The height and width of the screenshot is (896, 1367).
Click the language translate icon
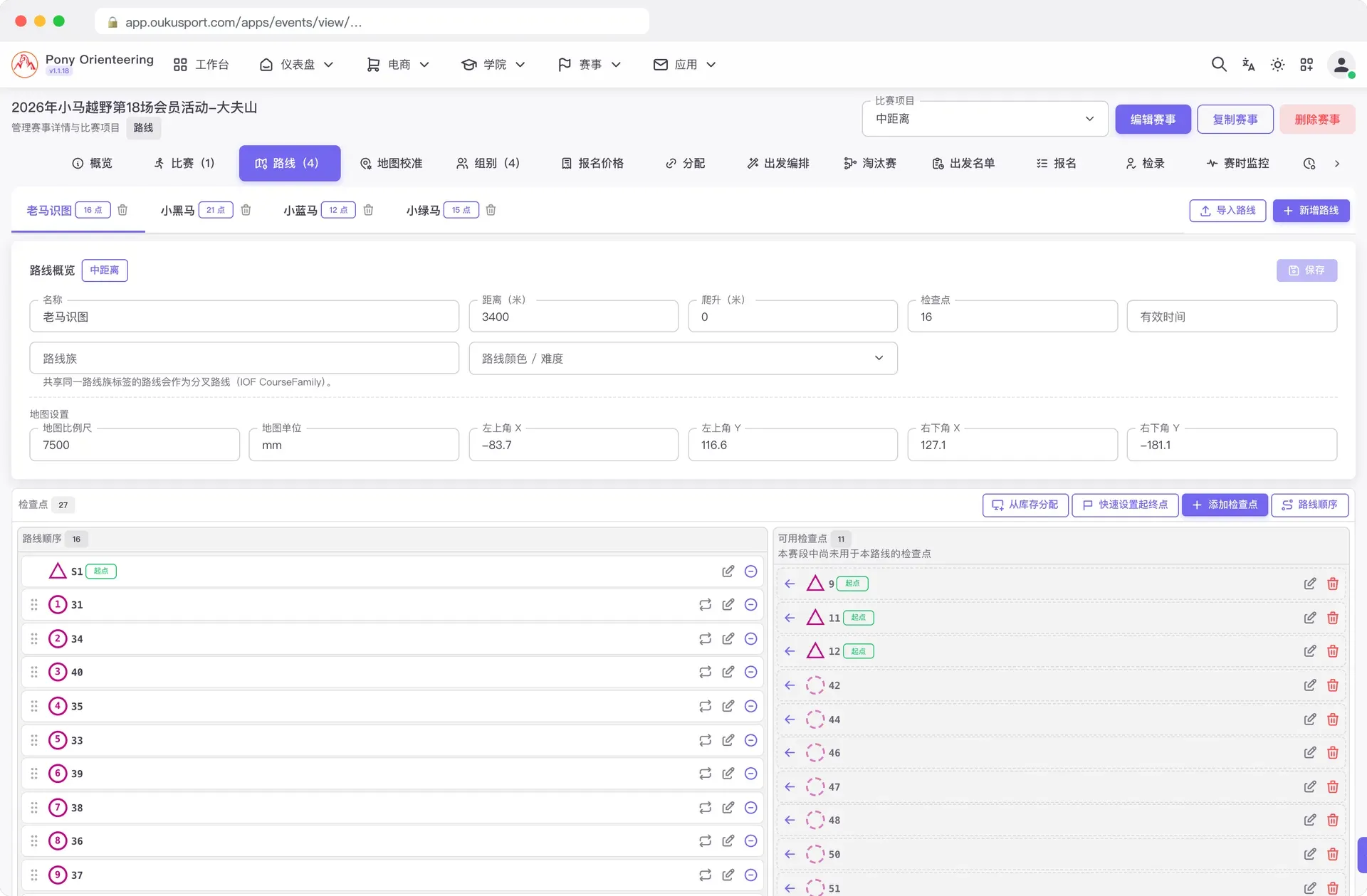coord(1248,65)
